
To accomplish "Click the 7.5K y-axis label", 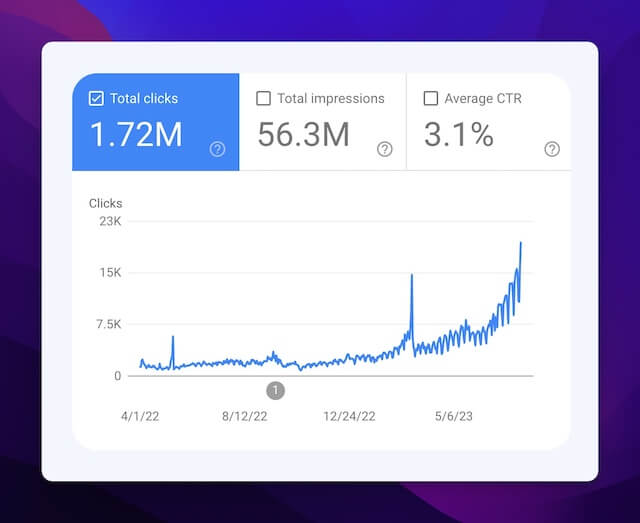I will click(109, 325).
